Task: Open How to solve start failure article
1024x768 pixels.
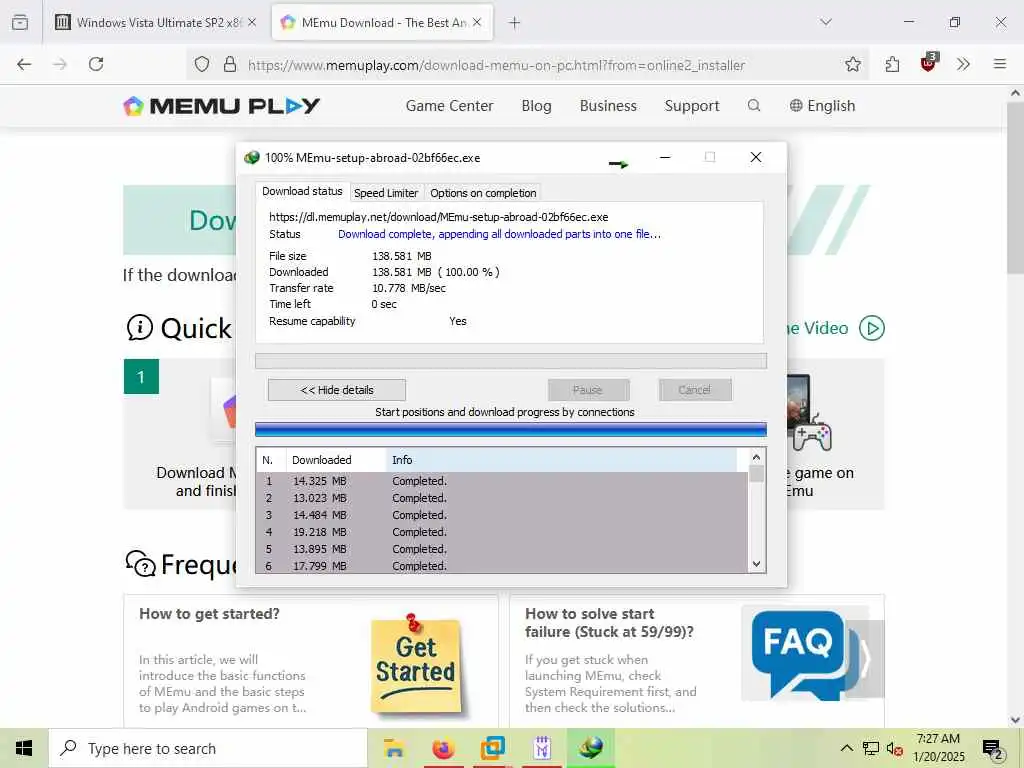Action: (609, 622)
